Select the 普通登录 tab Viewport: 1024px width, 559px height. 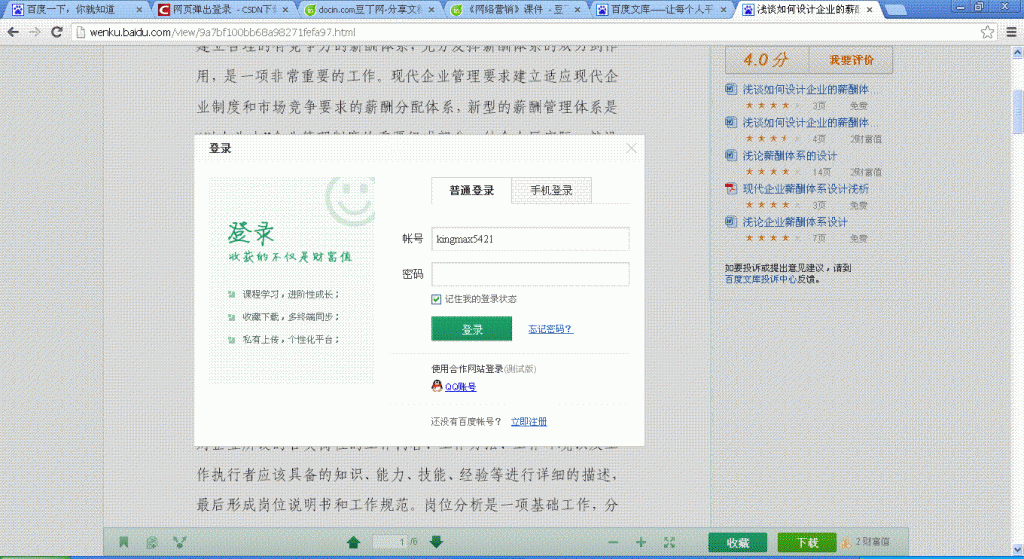tap(471, 190)
